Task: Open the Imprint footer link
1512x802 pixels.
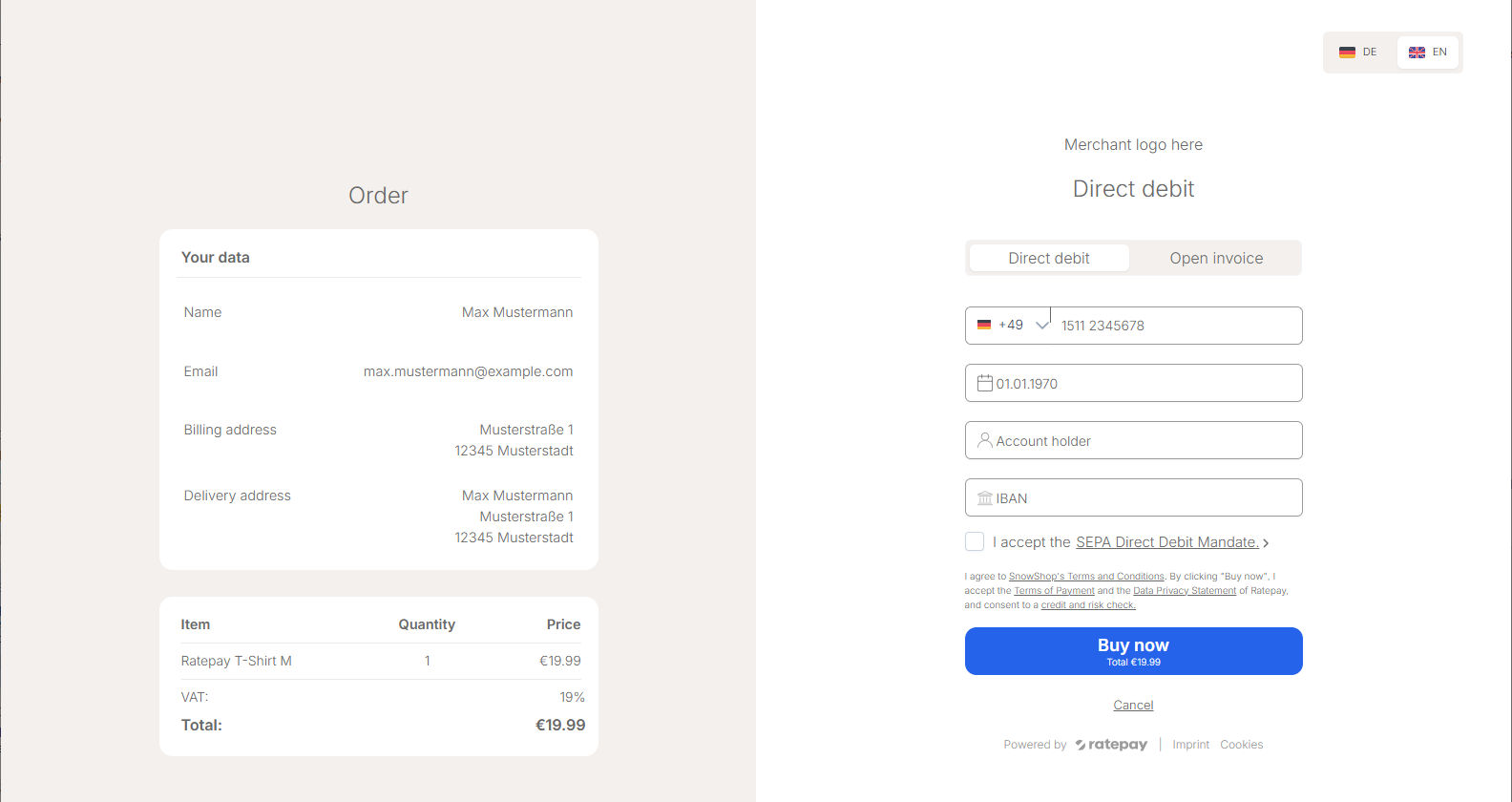Action: click(x=1190, y=745)
